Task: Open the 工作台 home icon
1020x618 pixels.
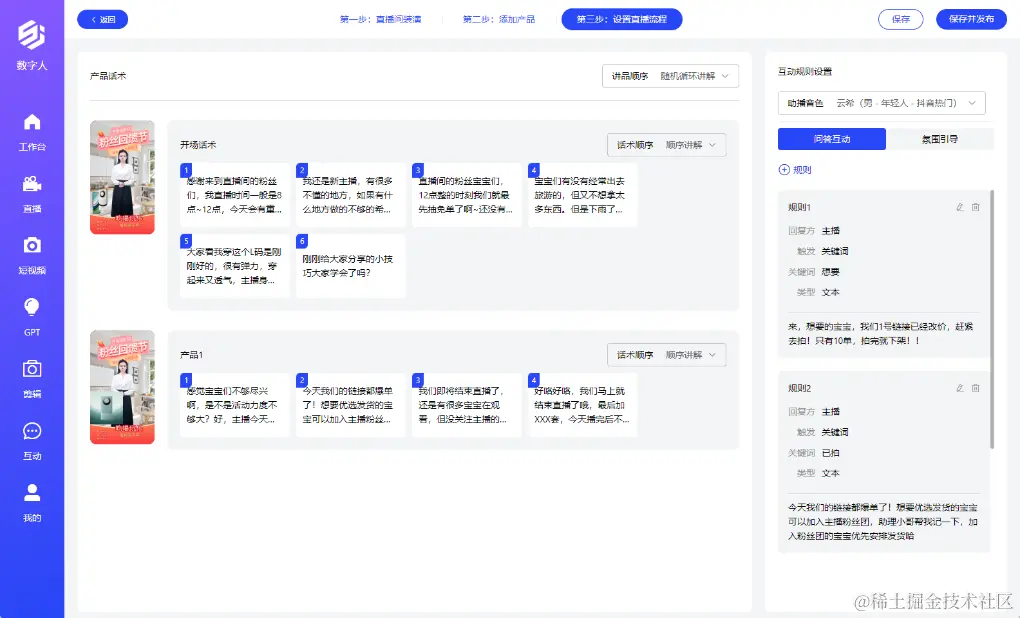Action: click(x=32, y=122)
